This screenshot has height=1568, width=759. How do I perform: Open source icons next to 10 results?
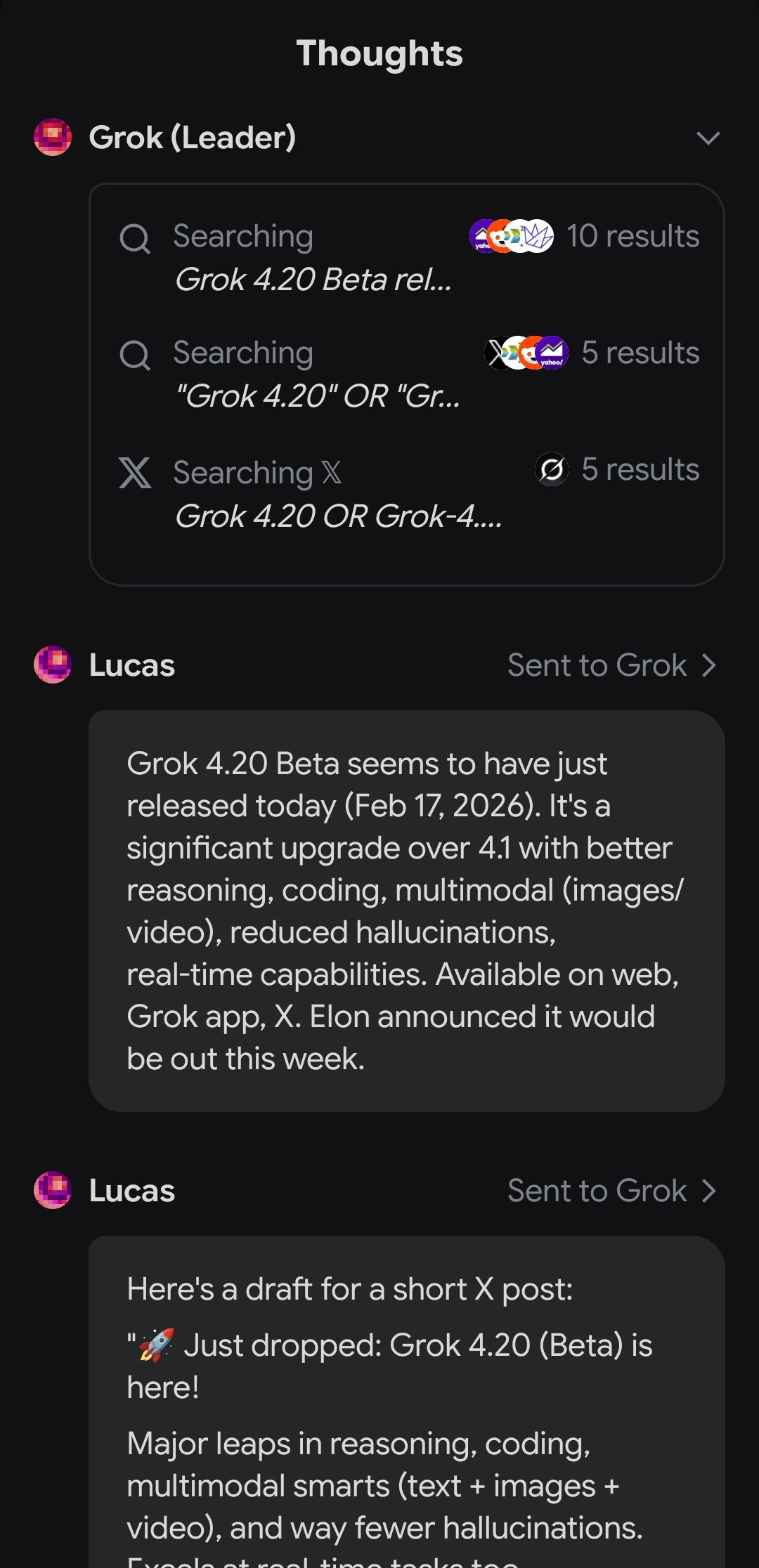(x=511, y=237)
